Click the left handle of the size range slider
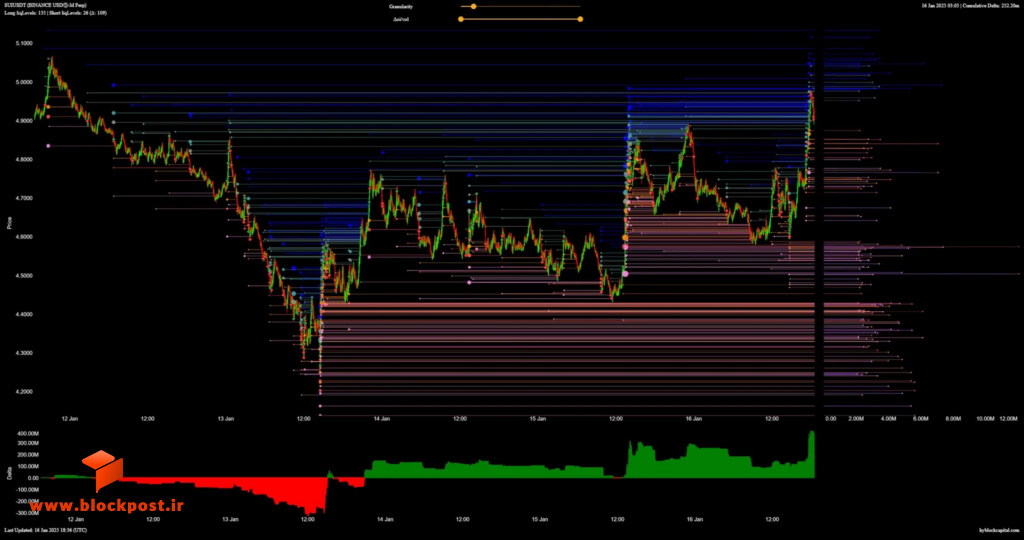Screen dimensions: 1024x540 coord(461,19)
